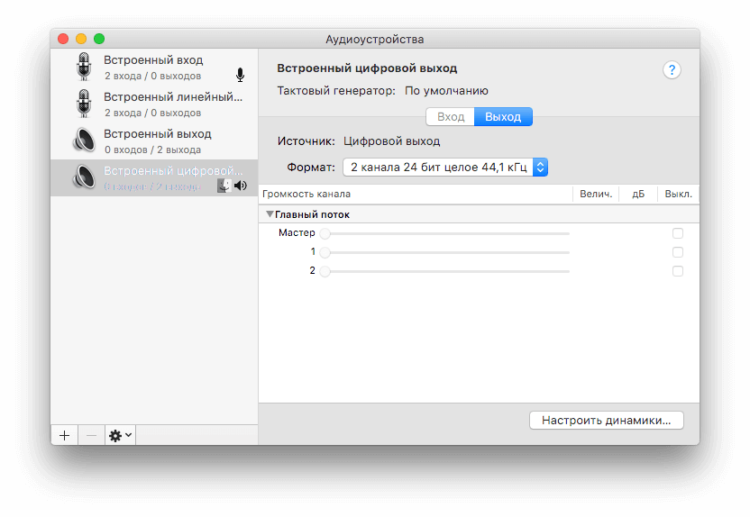Open the Формат dropdown
Image resolution: width=750 pixels, height=517 pixels.
[x=445, y=167]
